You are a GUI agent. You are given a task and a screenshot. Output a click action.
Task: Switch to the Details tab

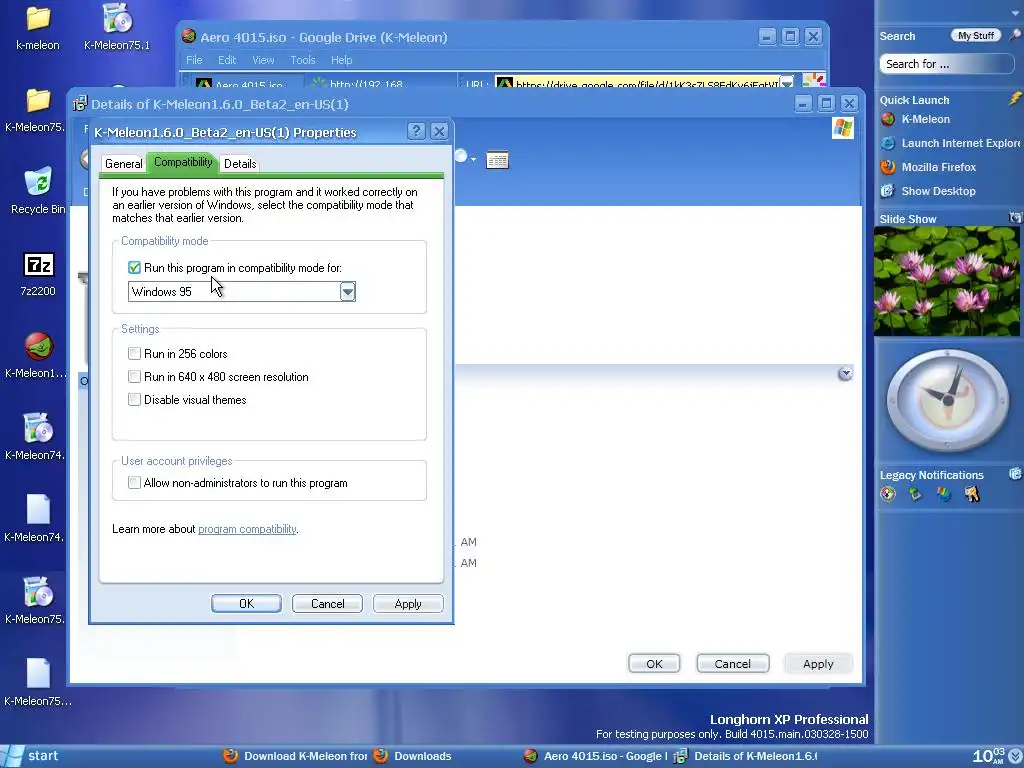pyautogui.click(x=240, y=163)
